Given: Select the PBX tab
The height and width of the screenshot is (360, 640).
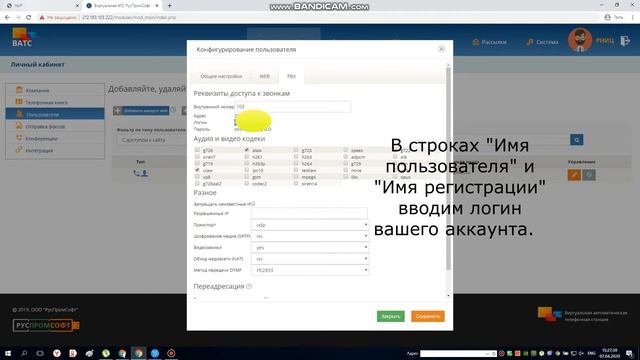Looking at the screenshot, I should point(291,76).
